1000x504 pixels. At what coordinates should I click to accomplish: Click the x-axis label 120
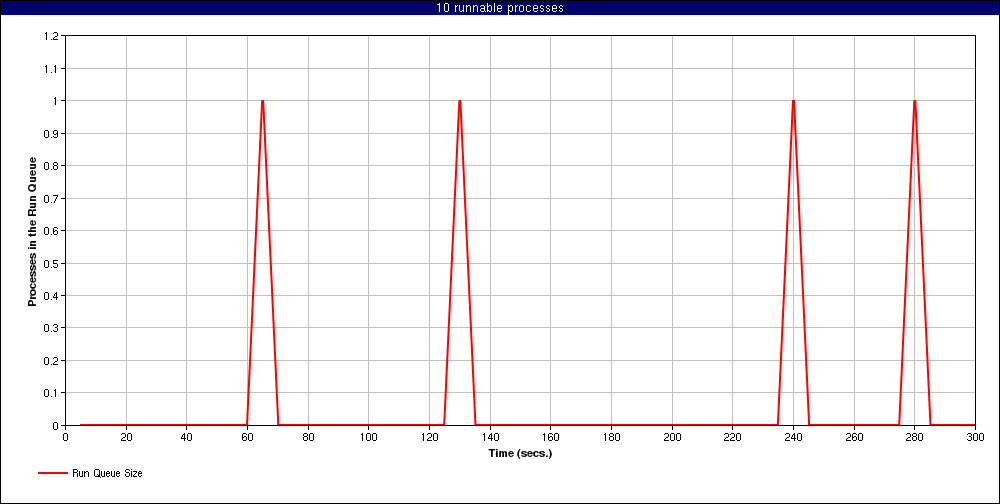coord(429,437)
